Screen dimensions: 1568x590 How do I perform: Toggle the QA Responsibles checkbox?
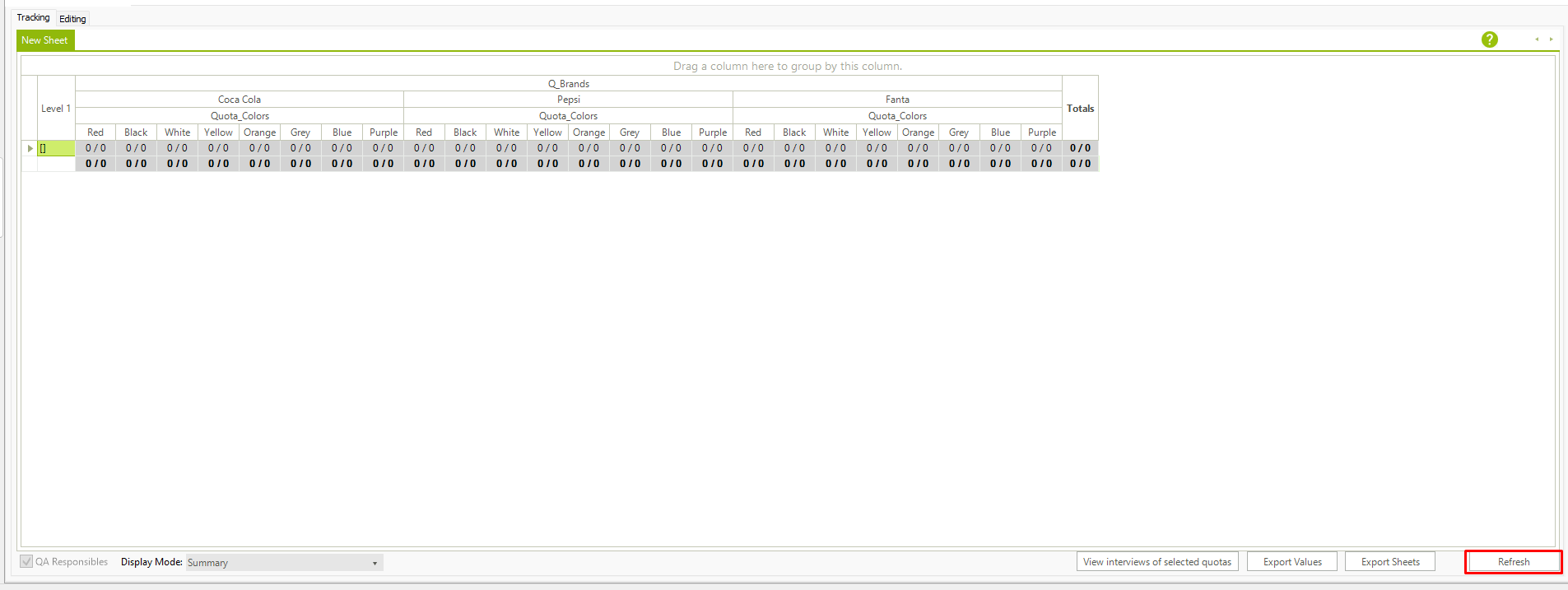pyautogui.click(x=26, y=561)
